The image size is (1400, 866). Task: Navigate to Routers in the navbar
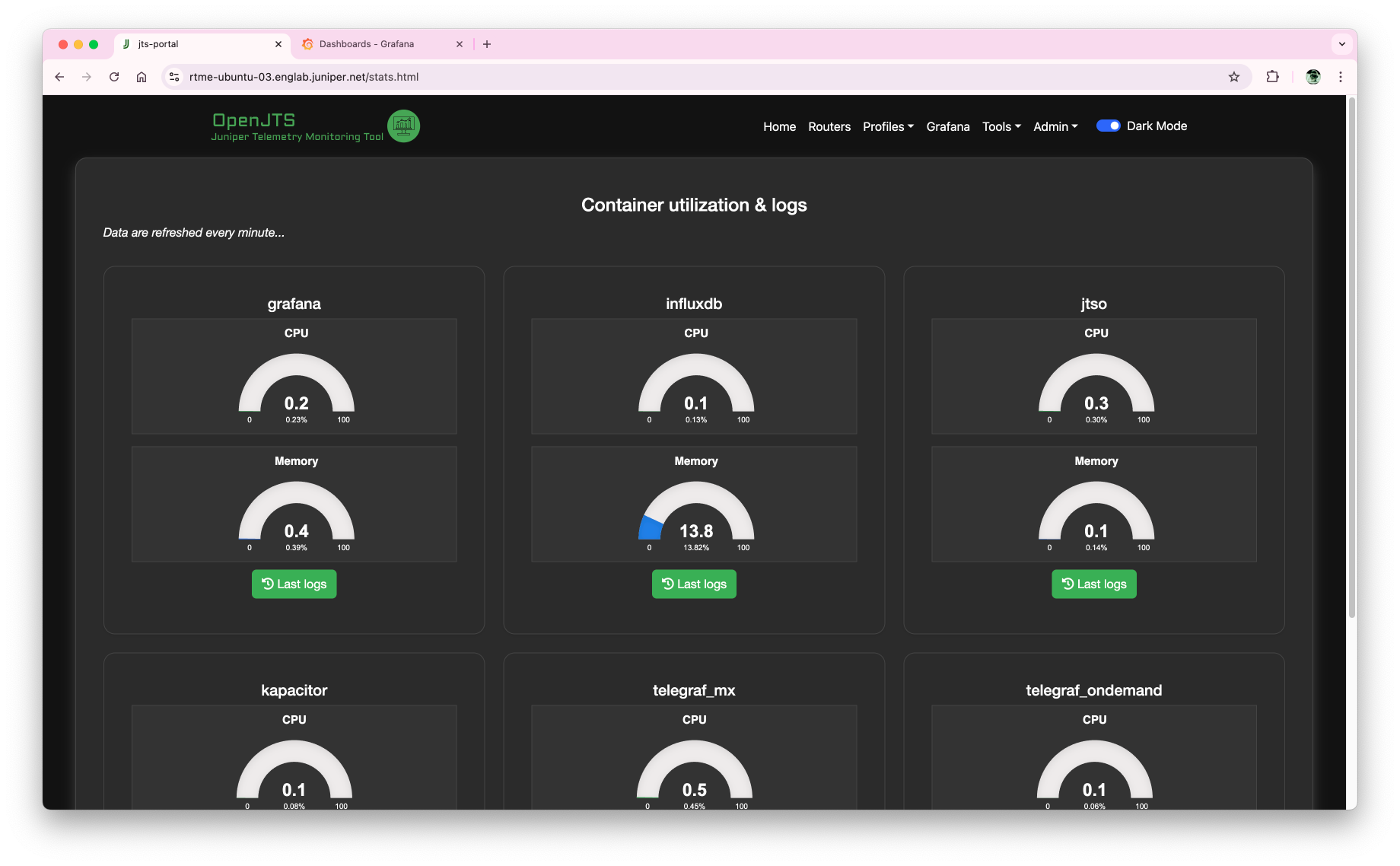coord(829,127)
